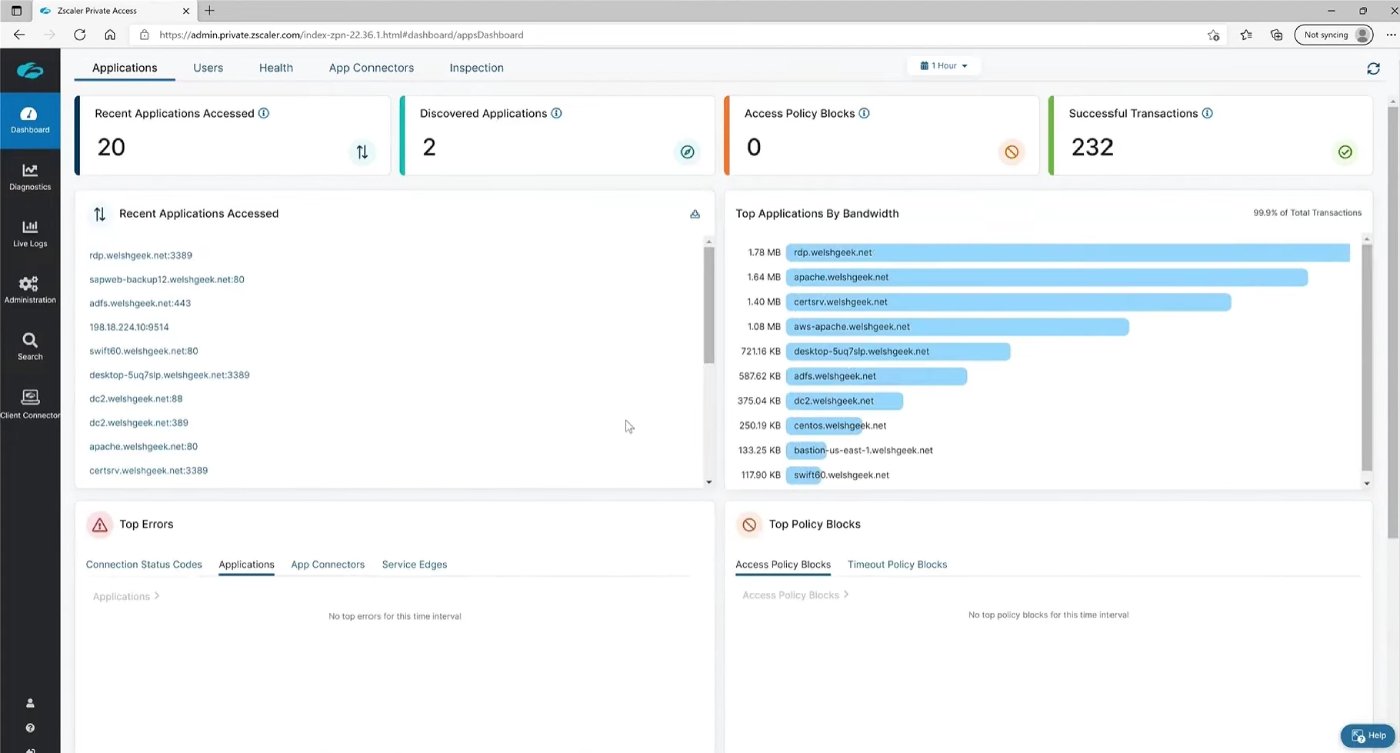Image resolution: width=1400 pixels, height=753 pixels.
Task: Export the Recent Applications Accessed list
Action: click(x=695, y=213)
